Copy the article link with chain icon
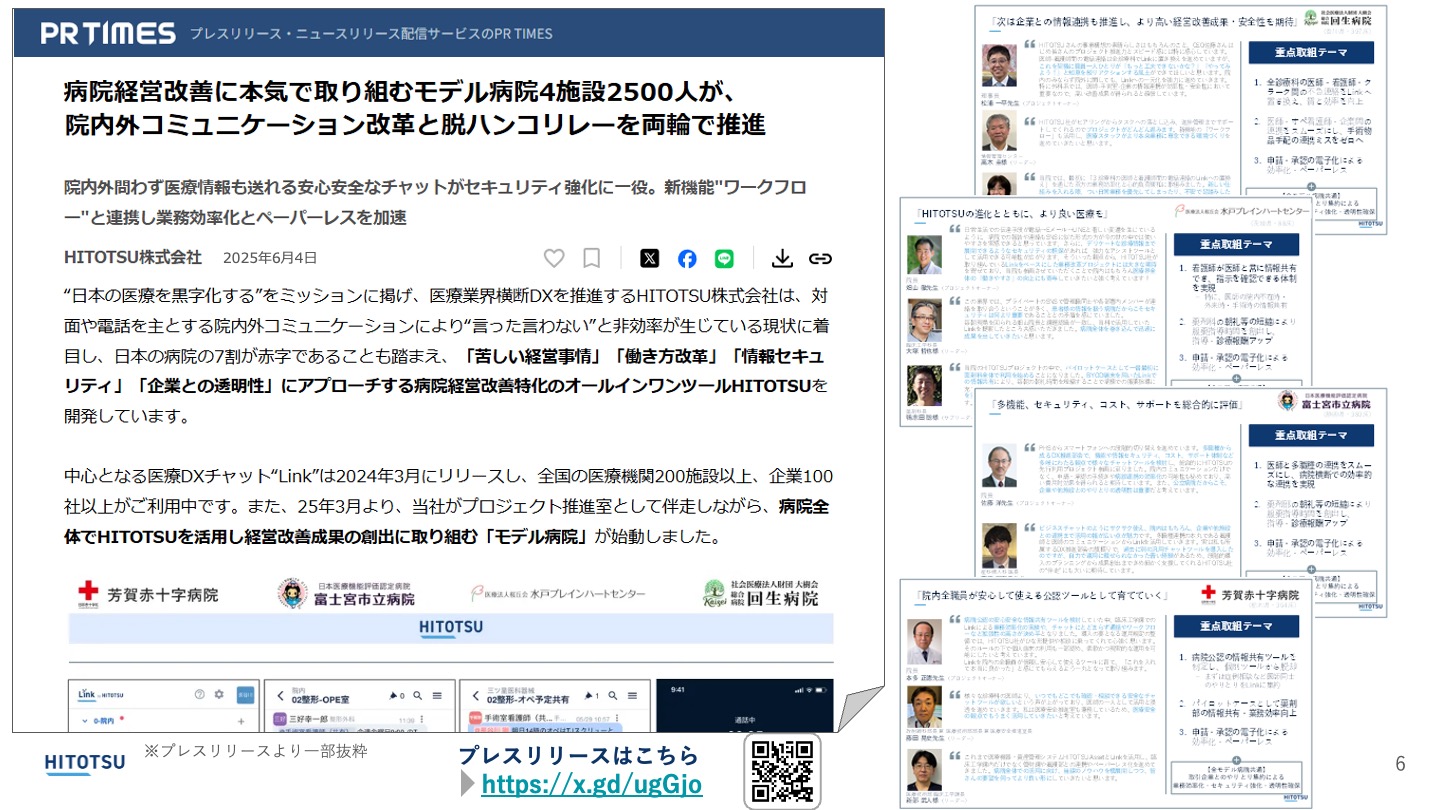The height and width of the screenshot is (810, 1440). point(820,258)
